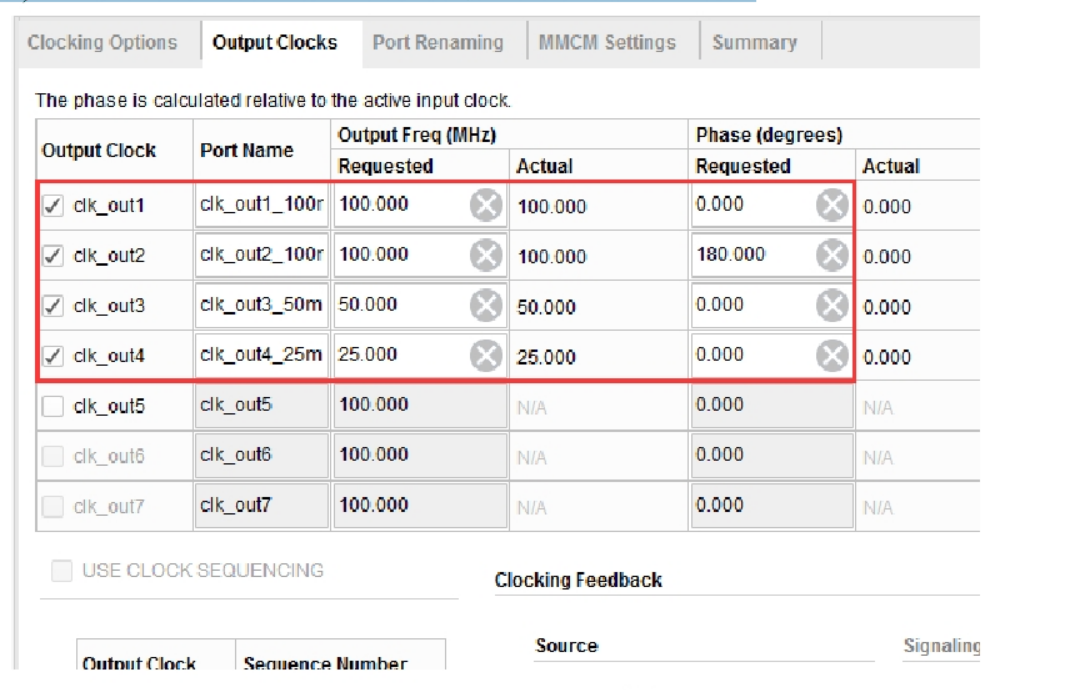
Task: Open the Summary tab
Action: click(755, 42)
